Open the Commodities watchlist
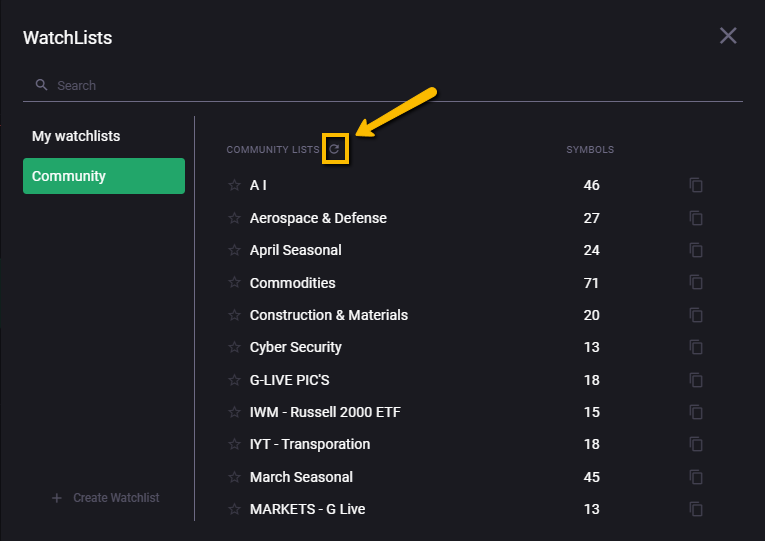Image resolution: width=765 pixels, height=541 pixels. (293, 283)
